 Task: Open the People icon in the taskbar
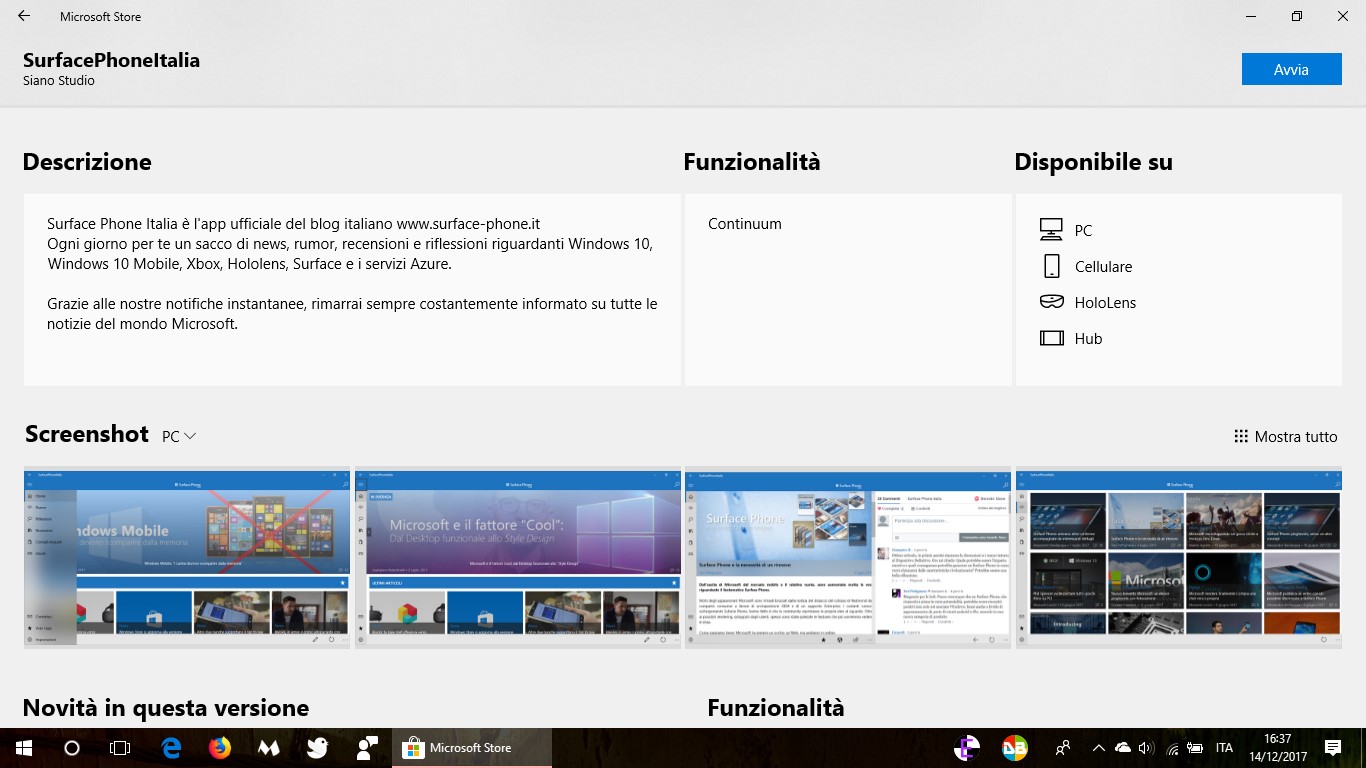pos(1062,748)
